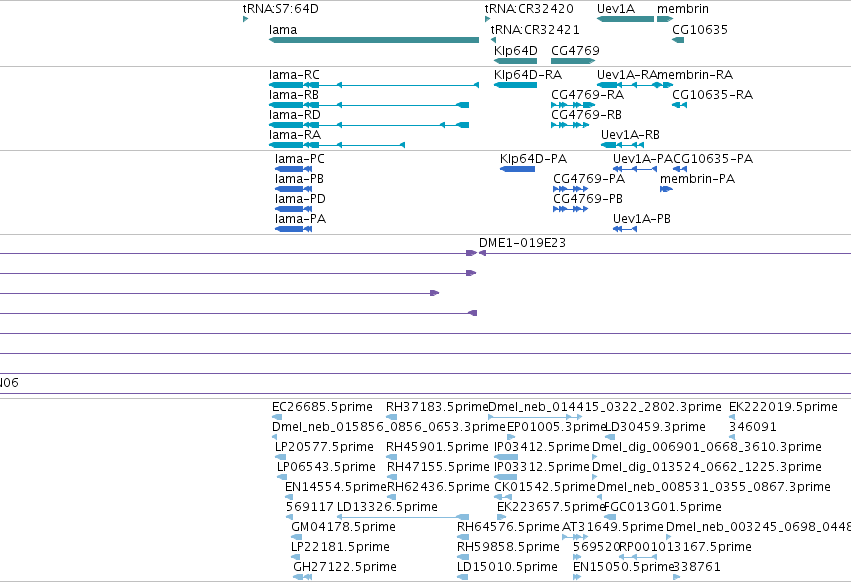Image resolution: width=851 pixels, height=582 pixels.
Task: Click the RH64576.5prime EST label
Action: [508, 527]
